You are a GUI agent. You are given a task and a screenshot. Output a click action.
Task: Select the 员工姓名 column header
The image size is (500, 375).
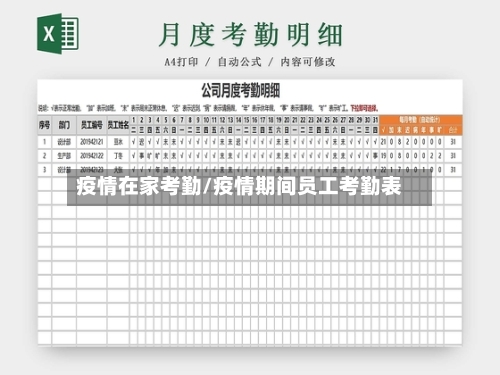click(118, 125)
